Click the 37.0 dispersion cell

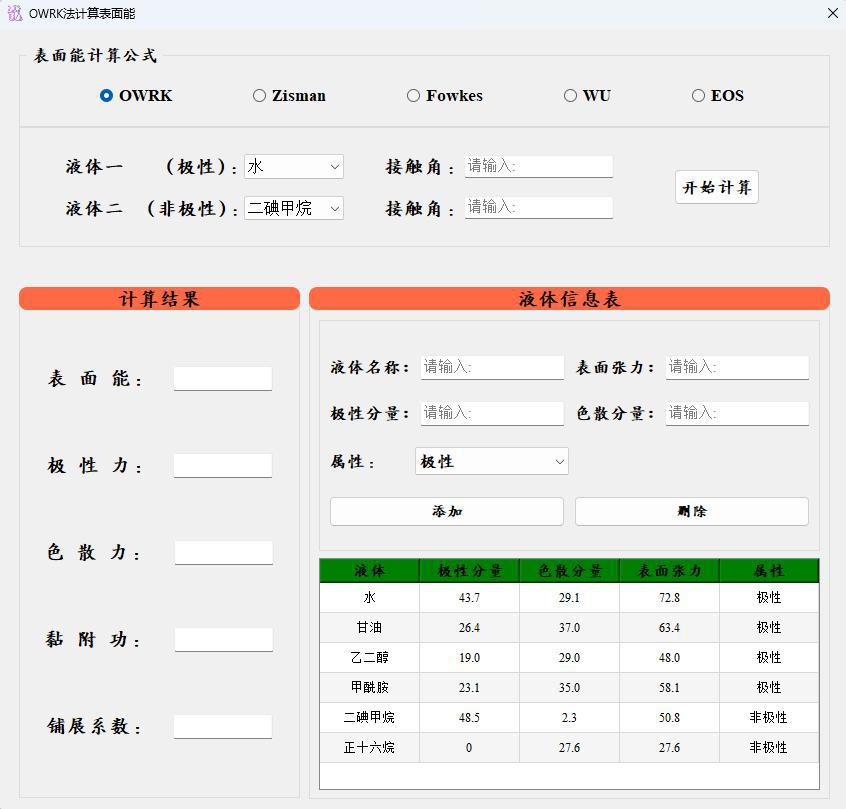569,628
